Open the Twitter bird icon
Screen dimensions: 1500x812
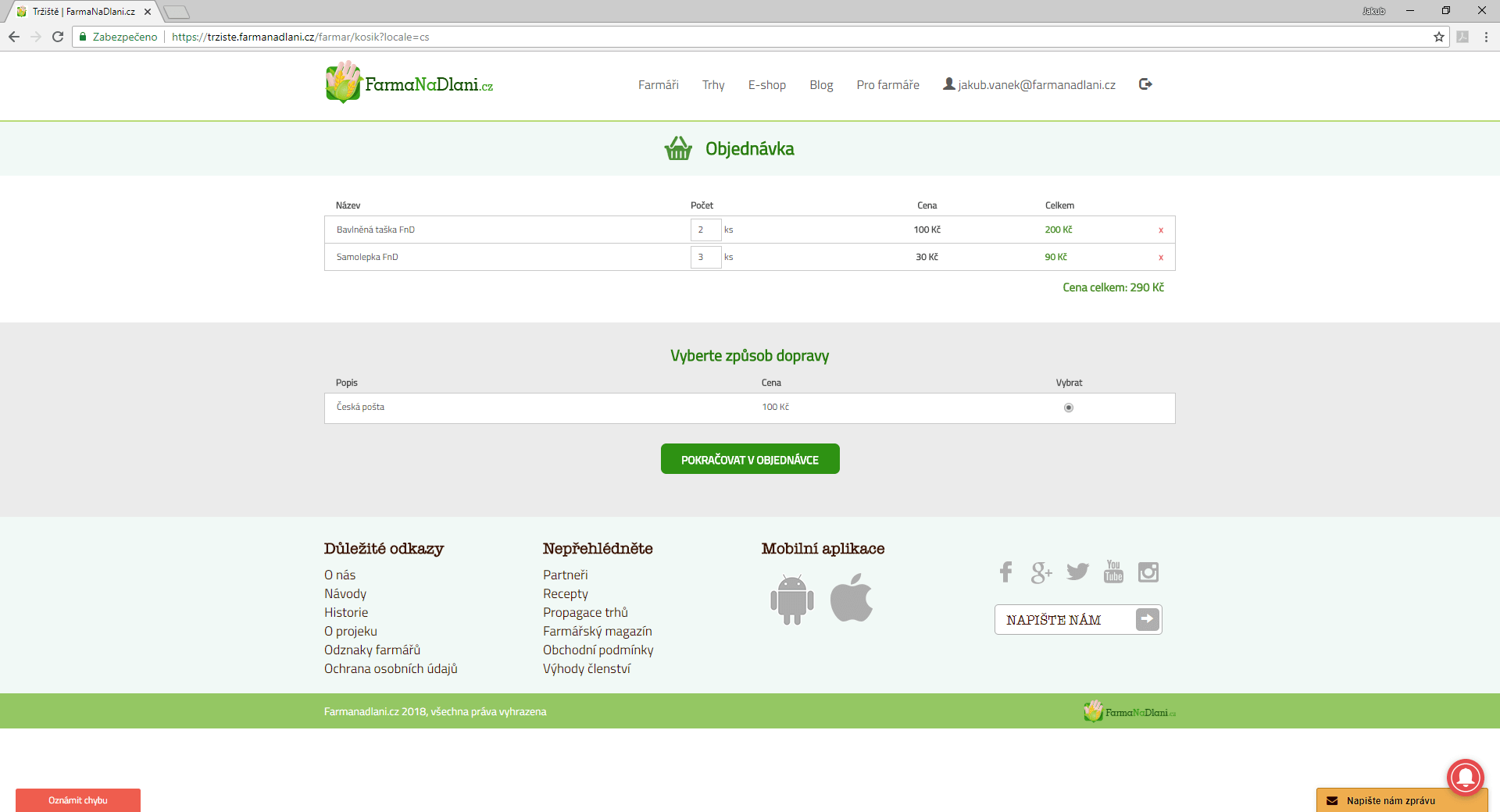click(x=1077, y=572)
